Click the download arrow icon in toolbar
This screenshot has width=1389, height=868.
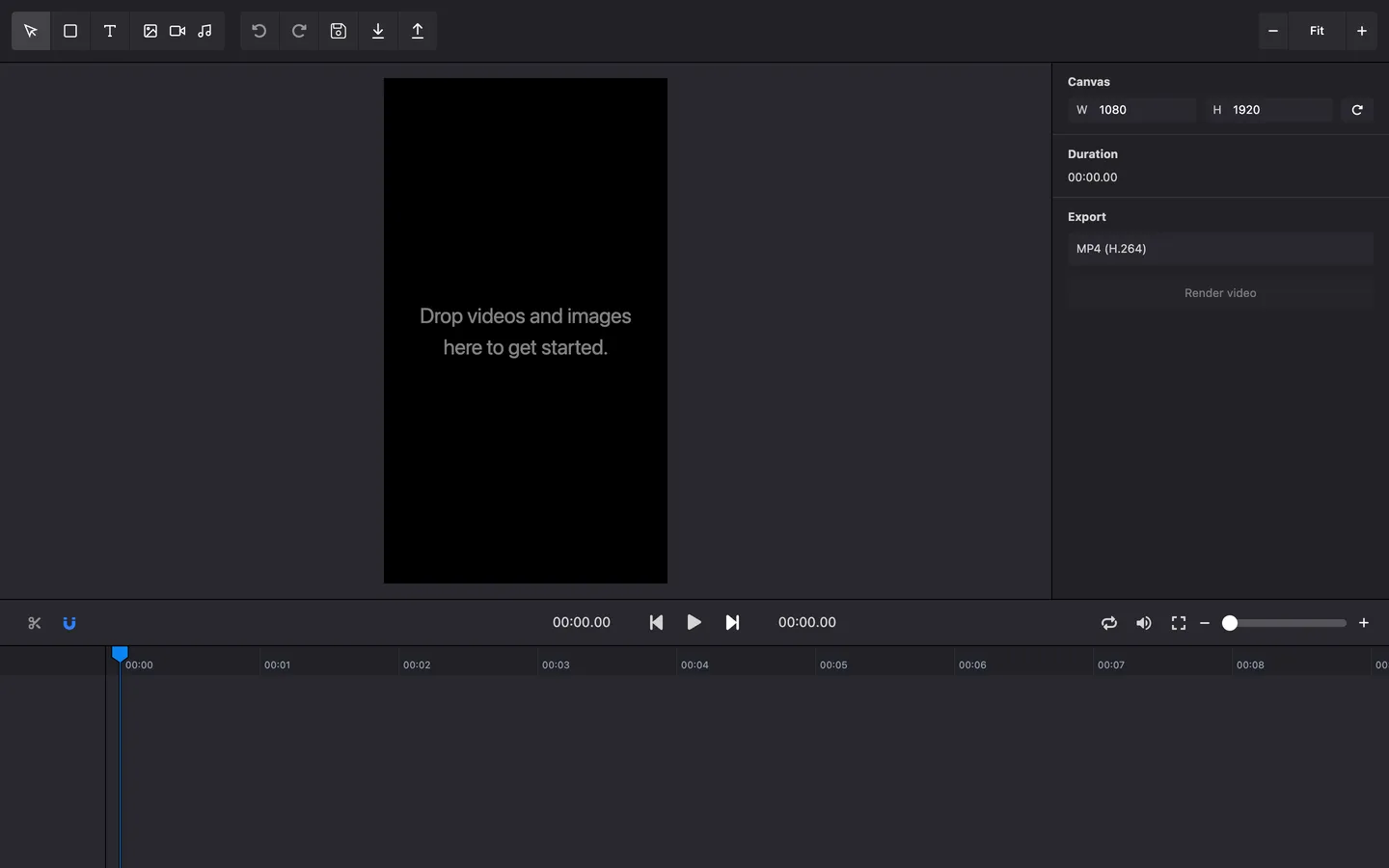pos(378,31)
